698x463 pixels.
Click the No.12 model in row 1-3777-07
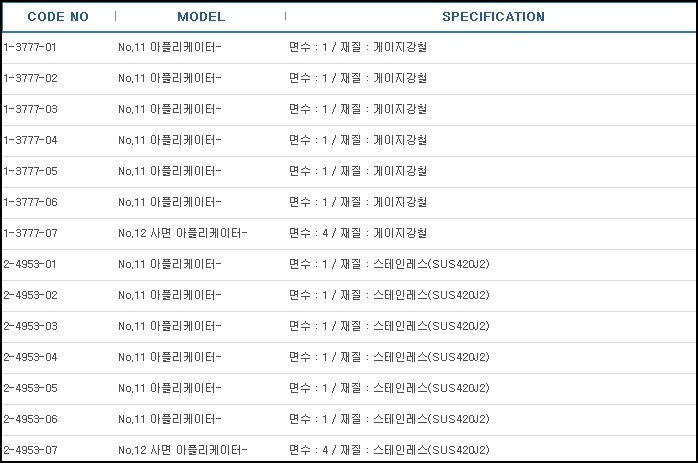183,233
